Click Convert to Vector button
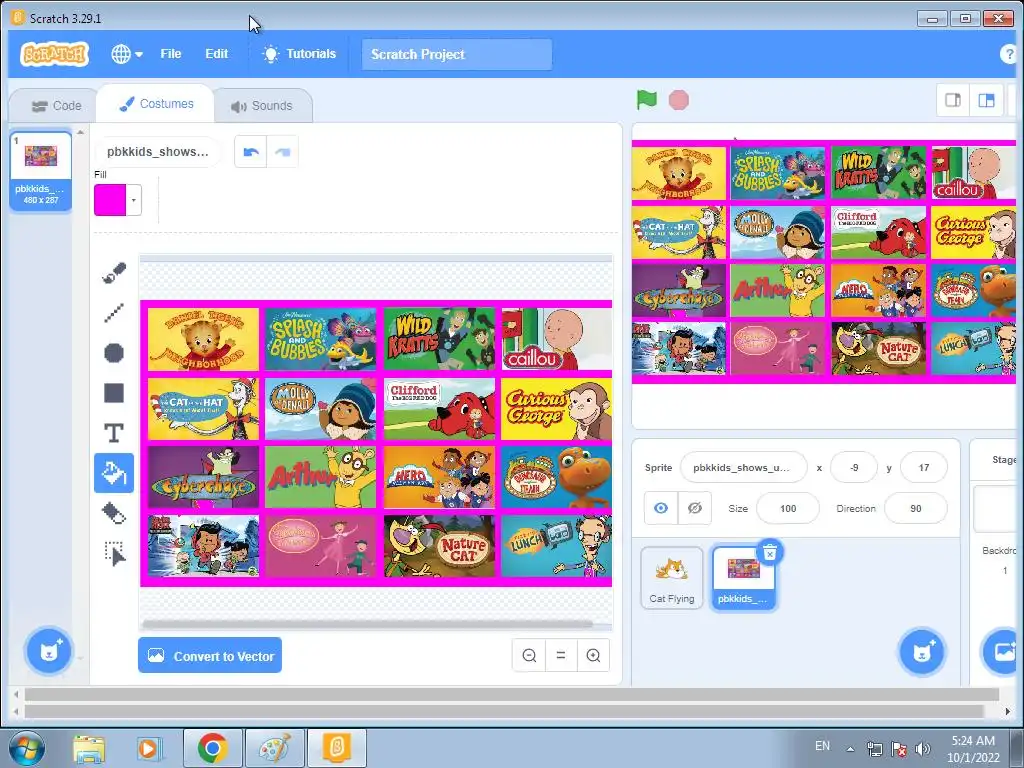 [210, 656]
